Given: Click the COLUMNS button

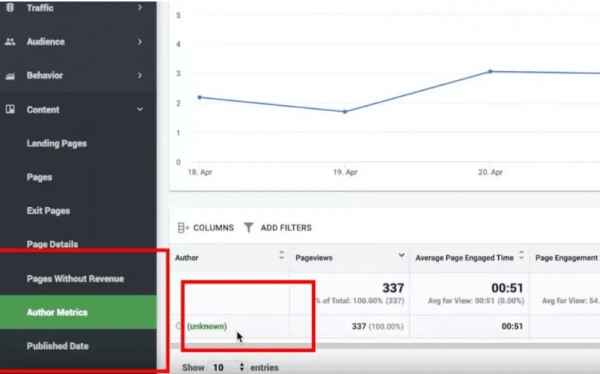Looking at the screenshot, I should [206, 228].
